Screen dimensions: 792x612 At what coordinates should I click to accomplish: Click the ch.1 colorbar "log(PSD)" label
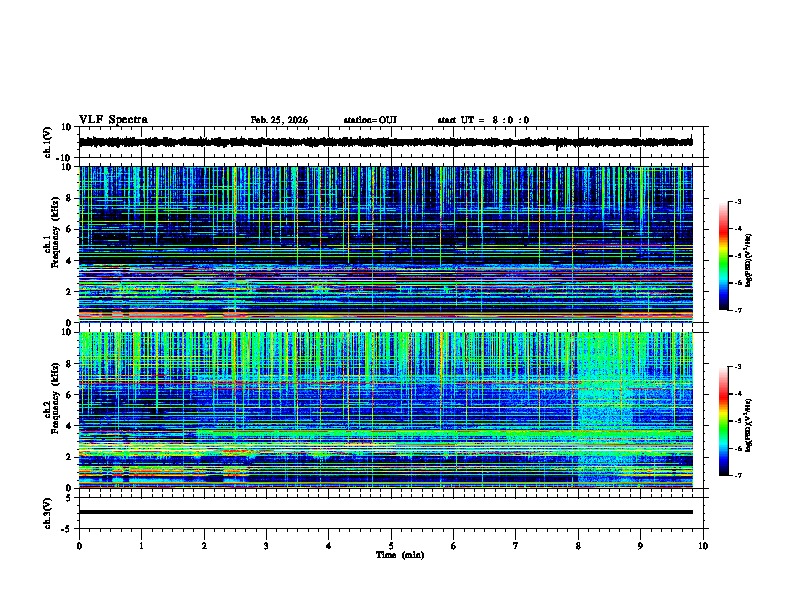[748, 261]
